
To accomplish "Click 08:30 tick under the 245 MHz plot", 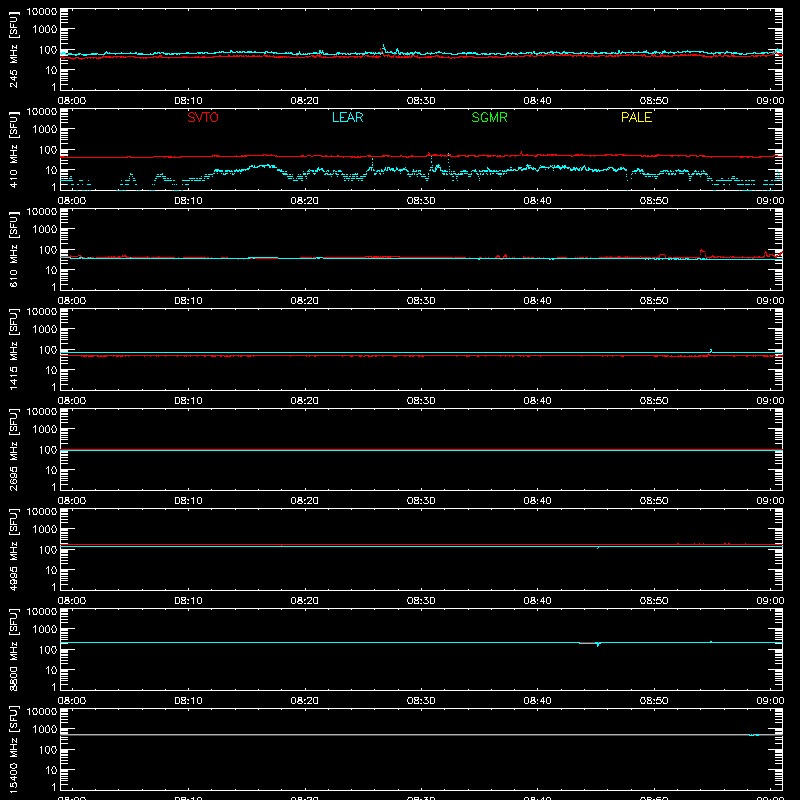I will (421, 101).
